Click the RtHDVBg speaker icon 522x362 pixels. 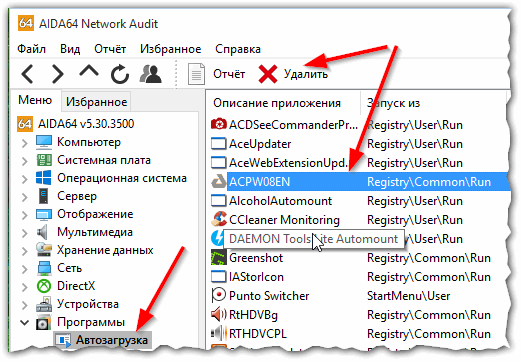(219, 314)
